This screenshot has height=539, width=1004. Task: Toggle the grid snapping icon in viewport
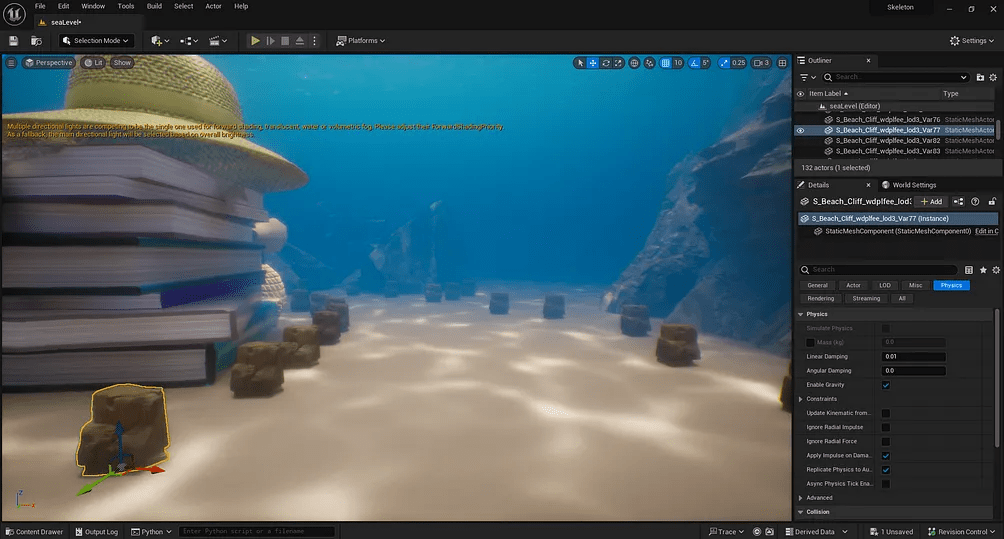(665, 63)
